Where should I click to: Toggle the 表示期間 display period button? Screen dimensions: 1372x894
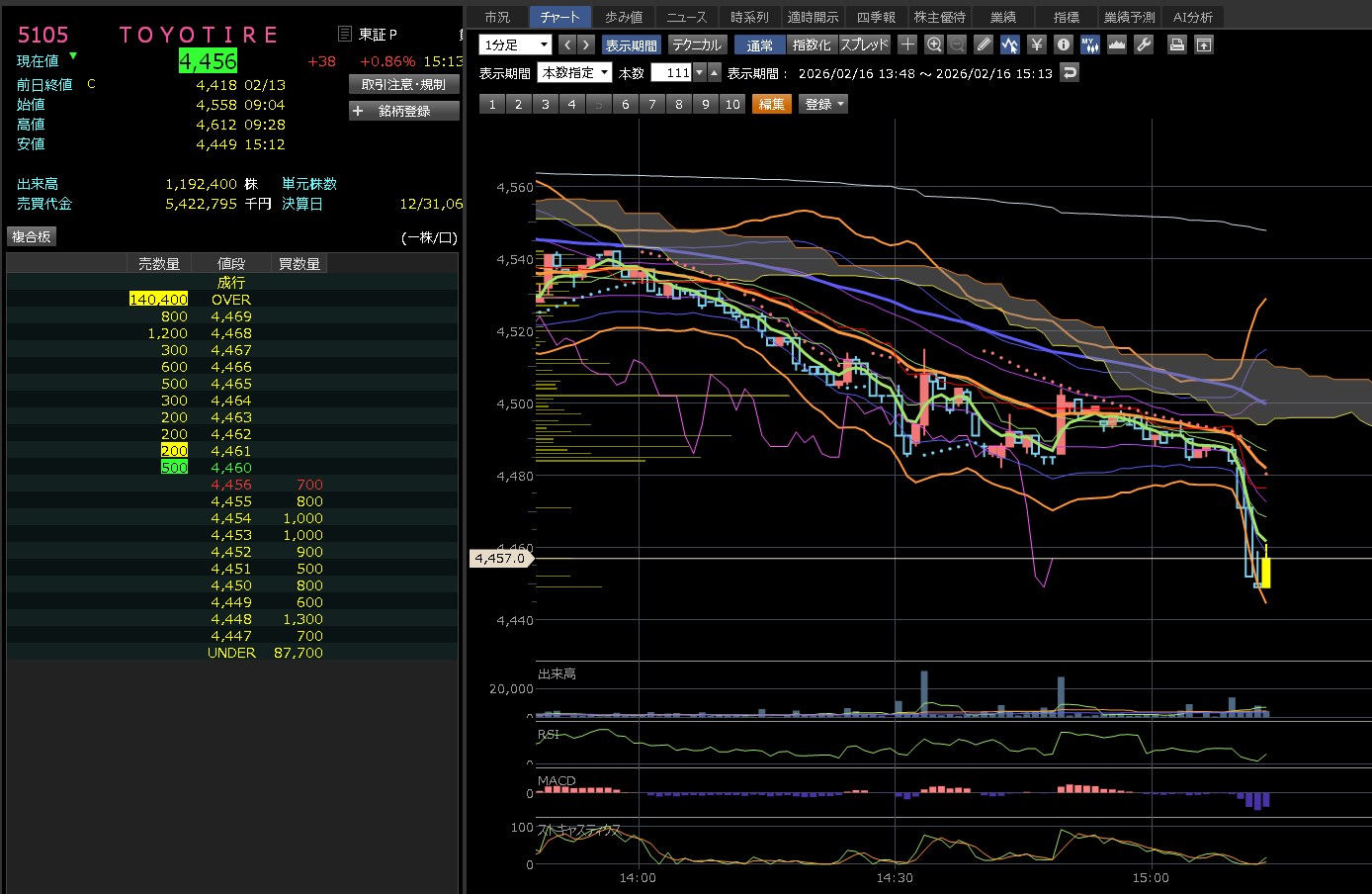pos(631,45)
